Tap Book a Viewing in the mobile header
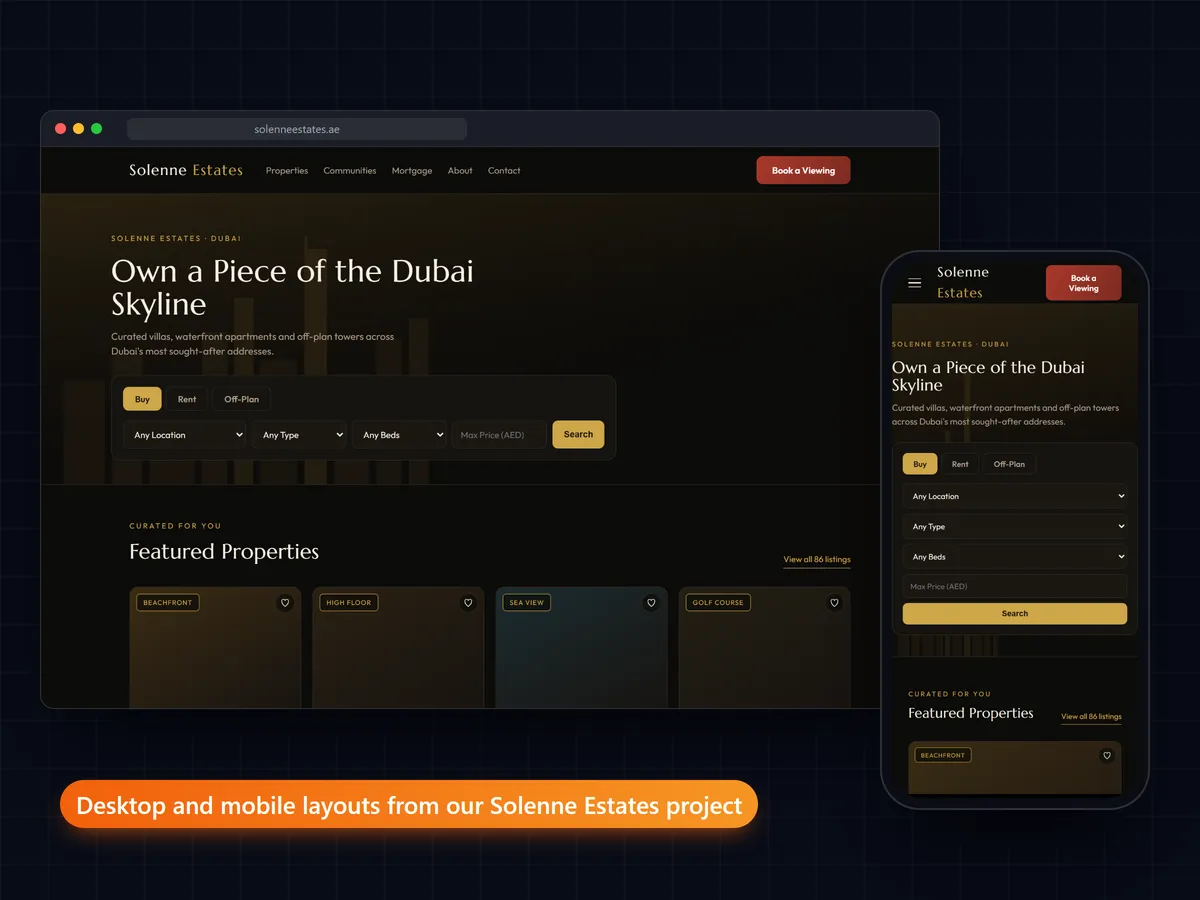This screenshot has width=1200, height=900. (x=1083, y=283)
